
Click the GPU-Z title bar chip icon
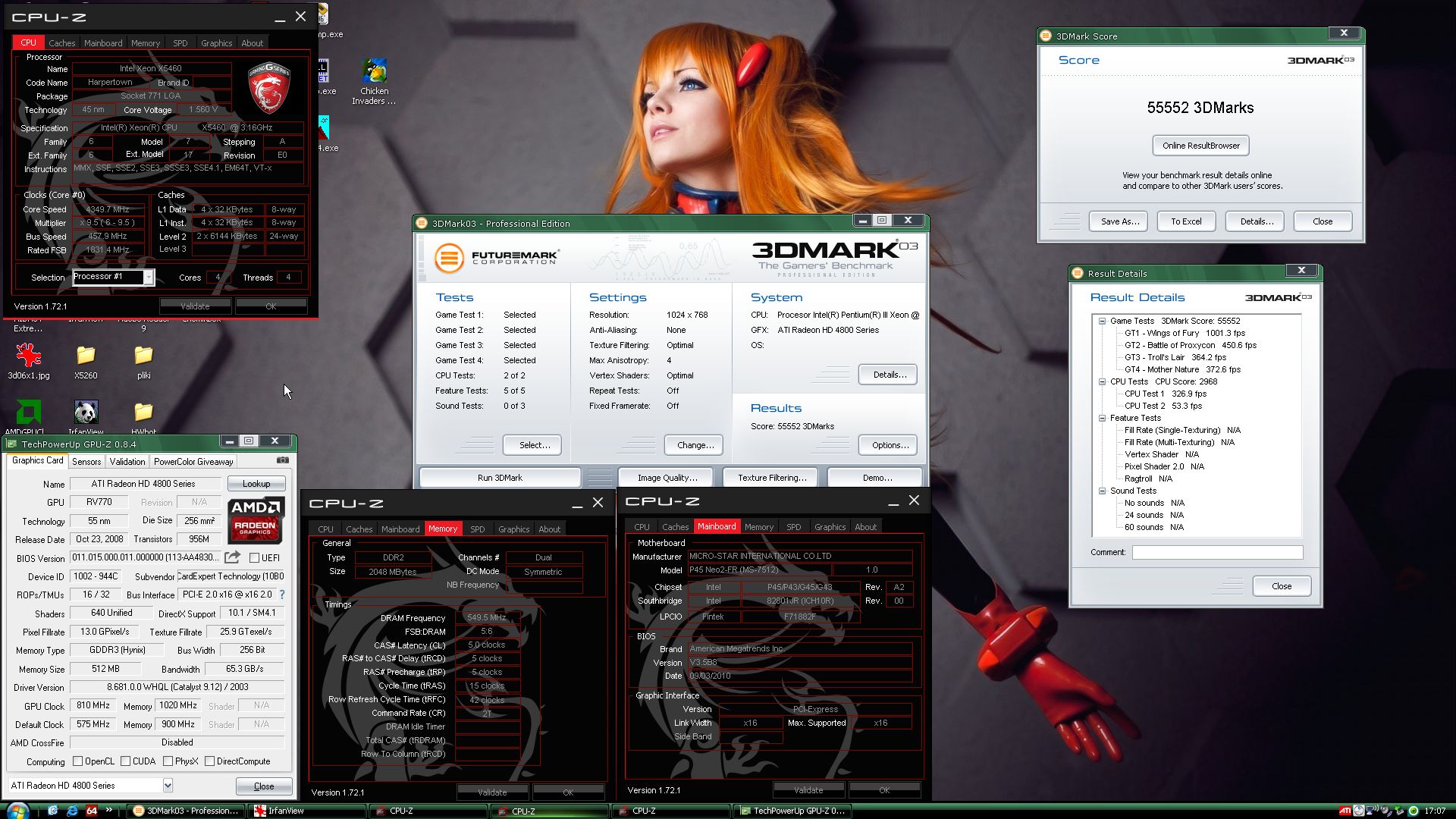[11, 444]
